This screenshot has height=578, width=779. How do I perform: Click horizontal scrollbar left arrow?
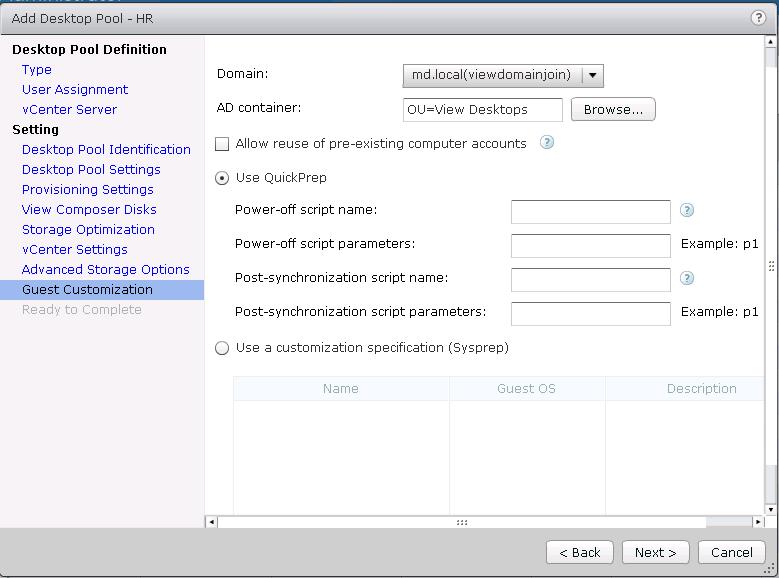pos(211,522)
